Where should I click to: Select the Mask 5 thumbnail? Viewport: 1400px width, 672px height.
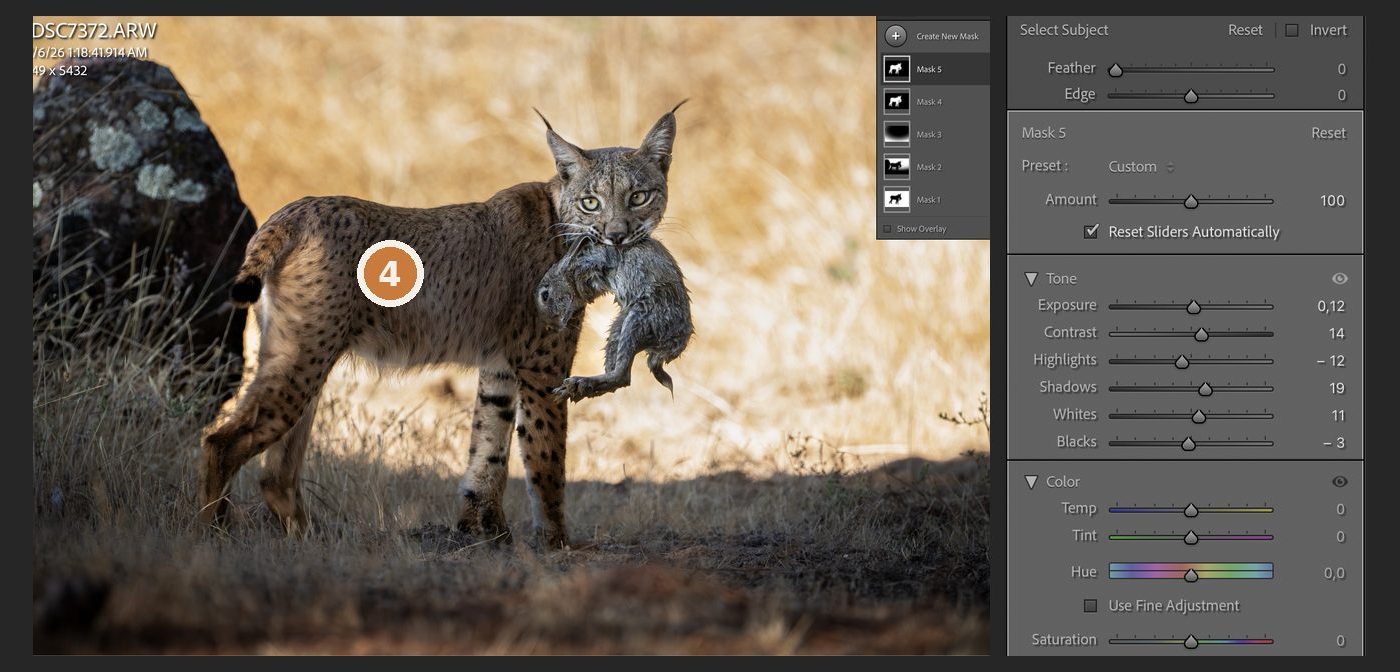coord(896,69)
